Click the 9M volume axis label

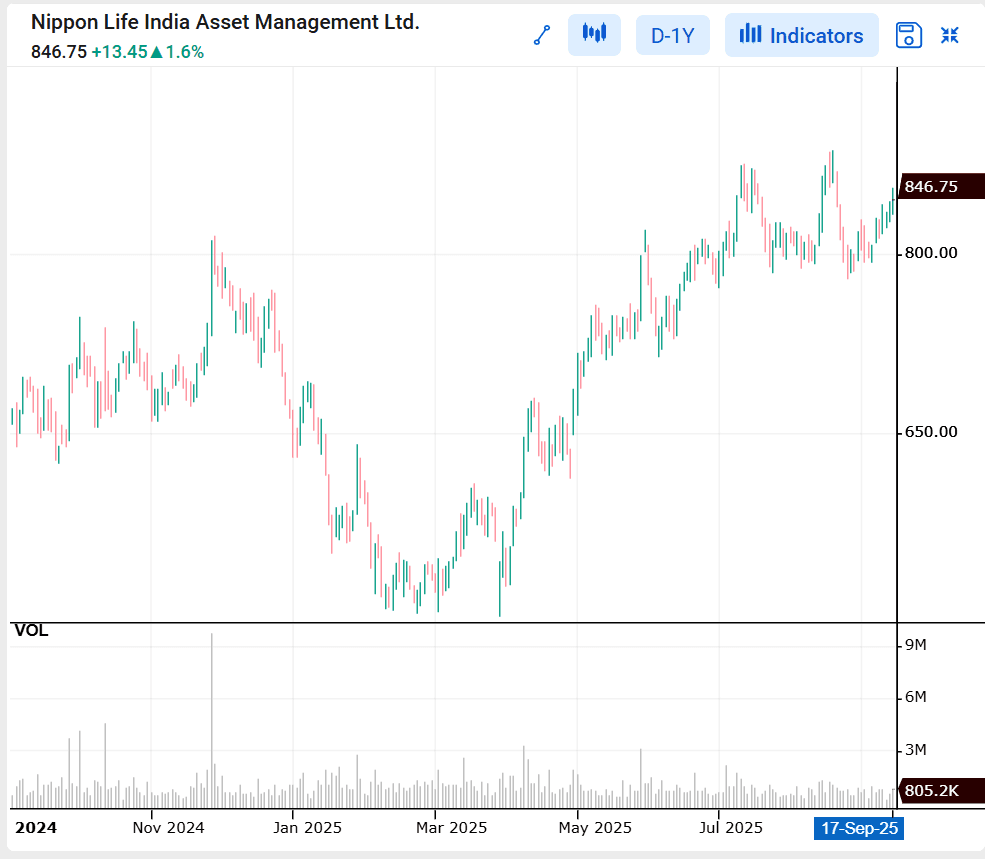(x=915, y=645)
